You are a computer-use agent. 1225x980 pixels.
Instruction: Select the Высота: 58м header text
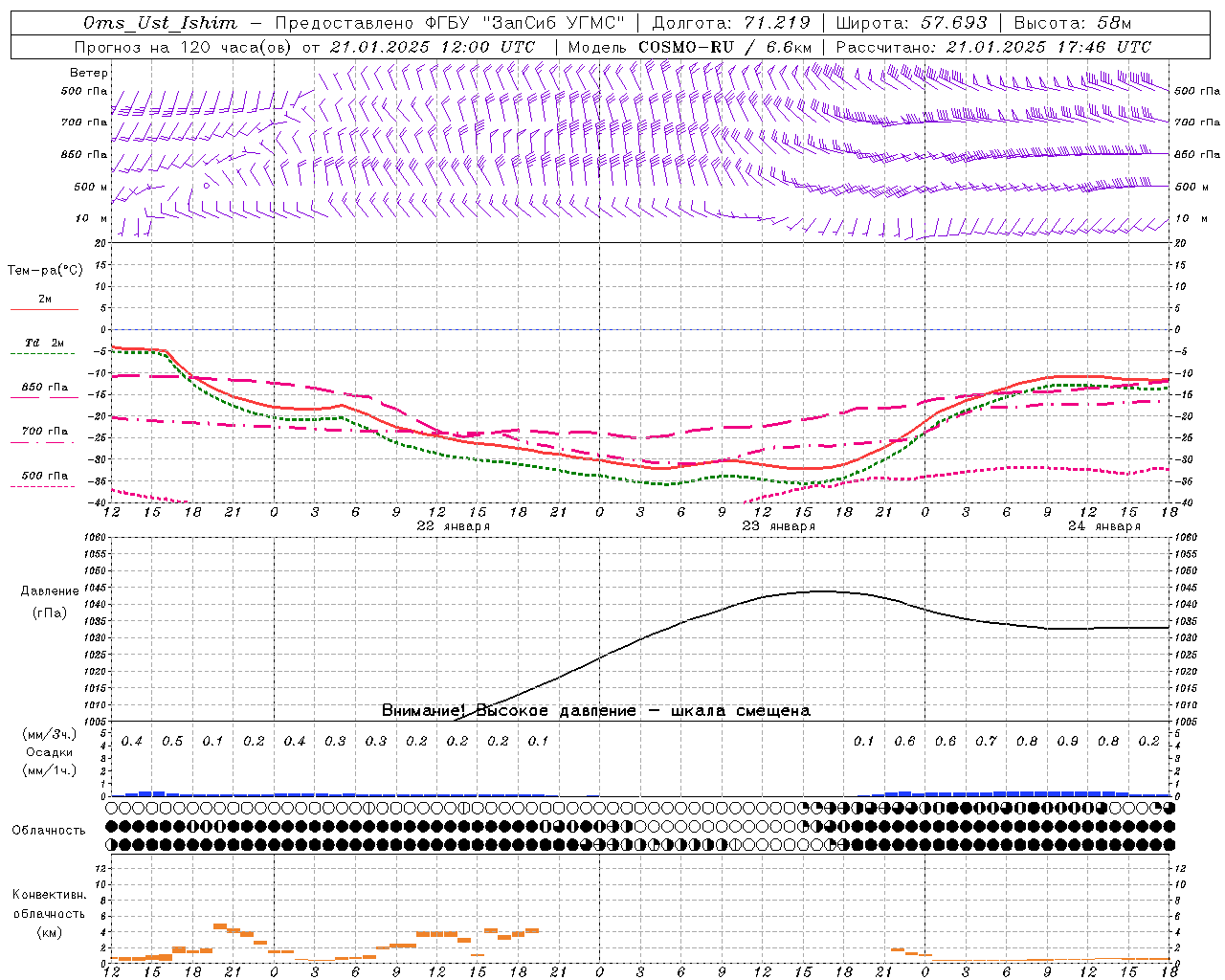[1073, 23]
